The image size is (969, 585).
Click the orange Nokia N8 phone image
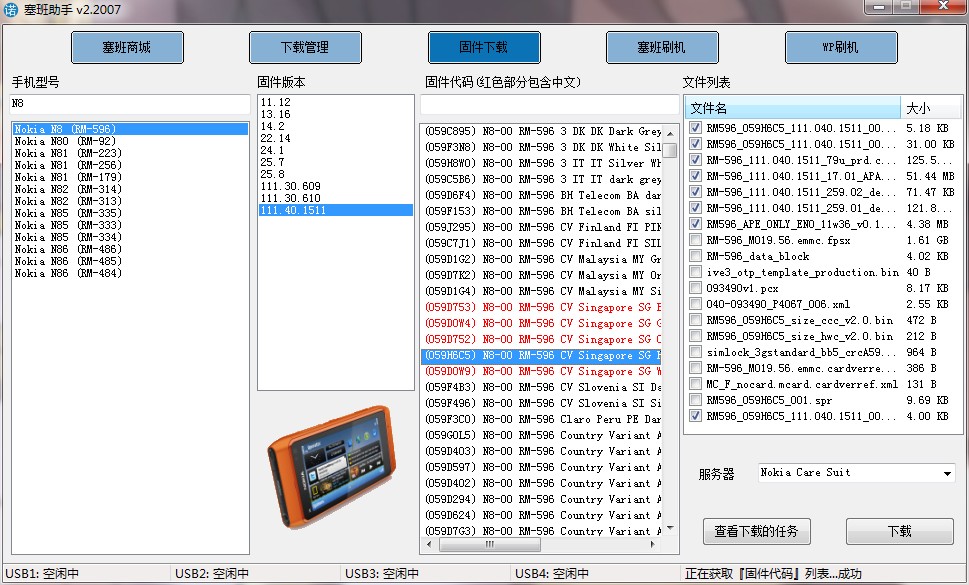[x=331, y=466]
